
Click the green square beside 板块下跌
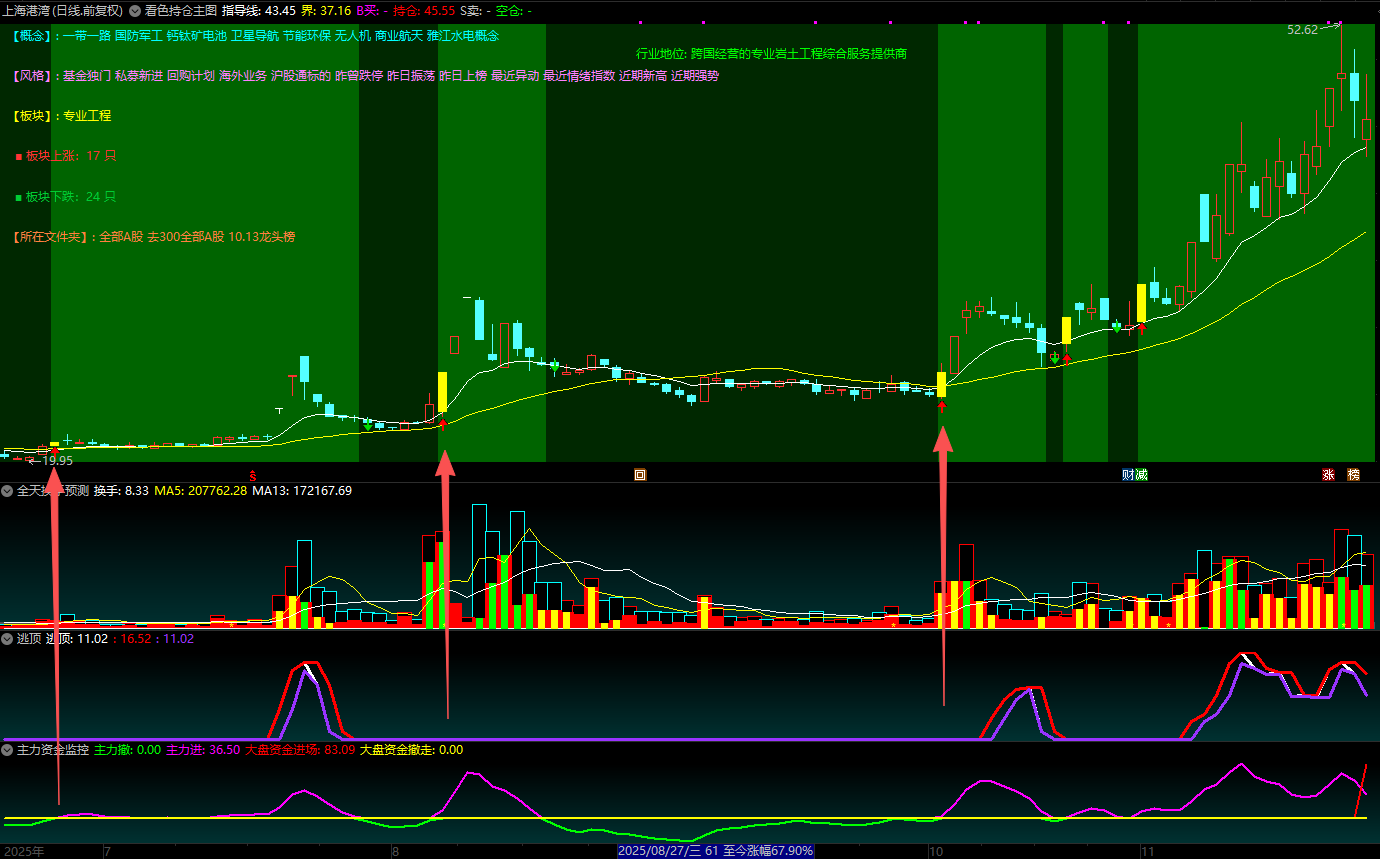[x=18, y=197]
